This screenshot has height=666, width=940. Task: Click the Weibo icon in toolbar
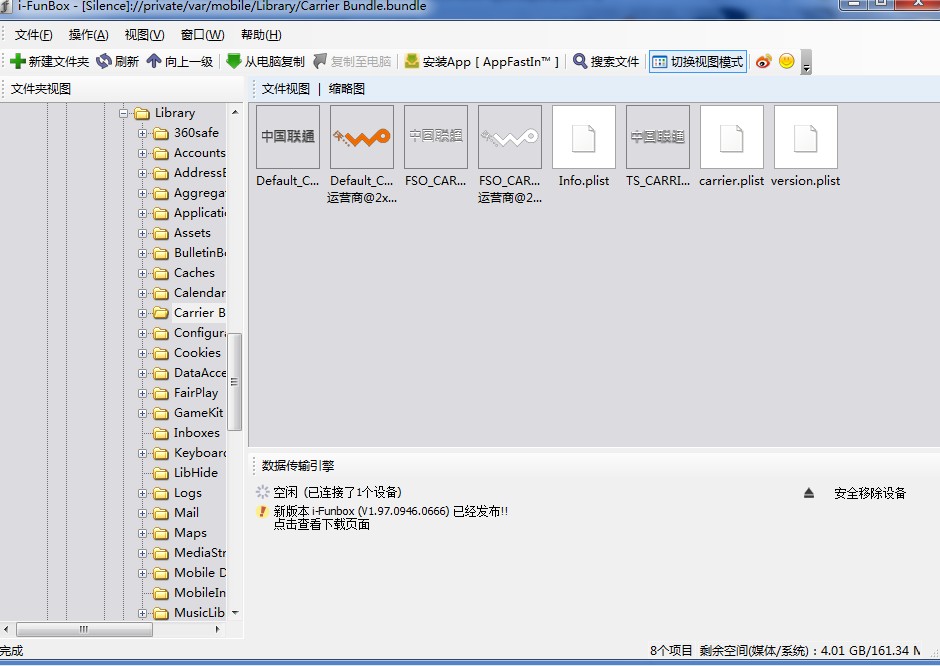[x=763, y=61]
